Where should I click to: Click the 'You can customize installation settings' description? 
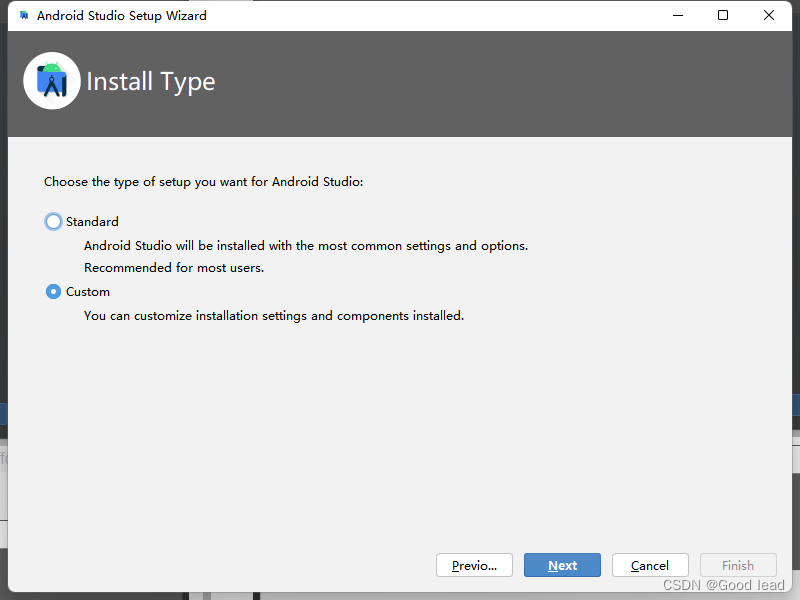pos(274,316)
